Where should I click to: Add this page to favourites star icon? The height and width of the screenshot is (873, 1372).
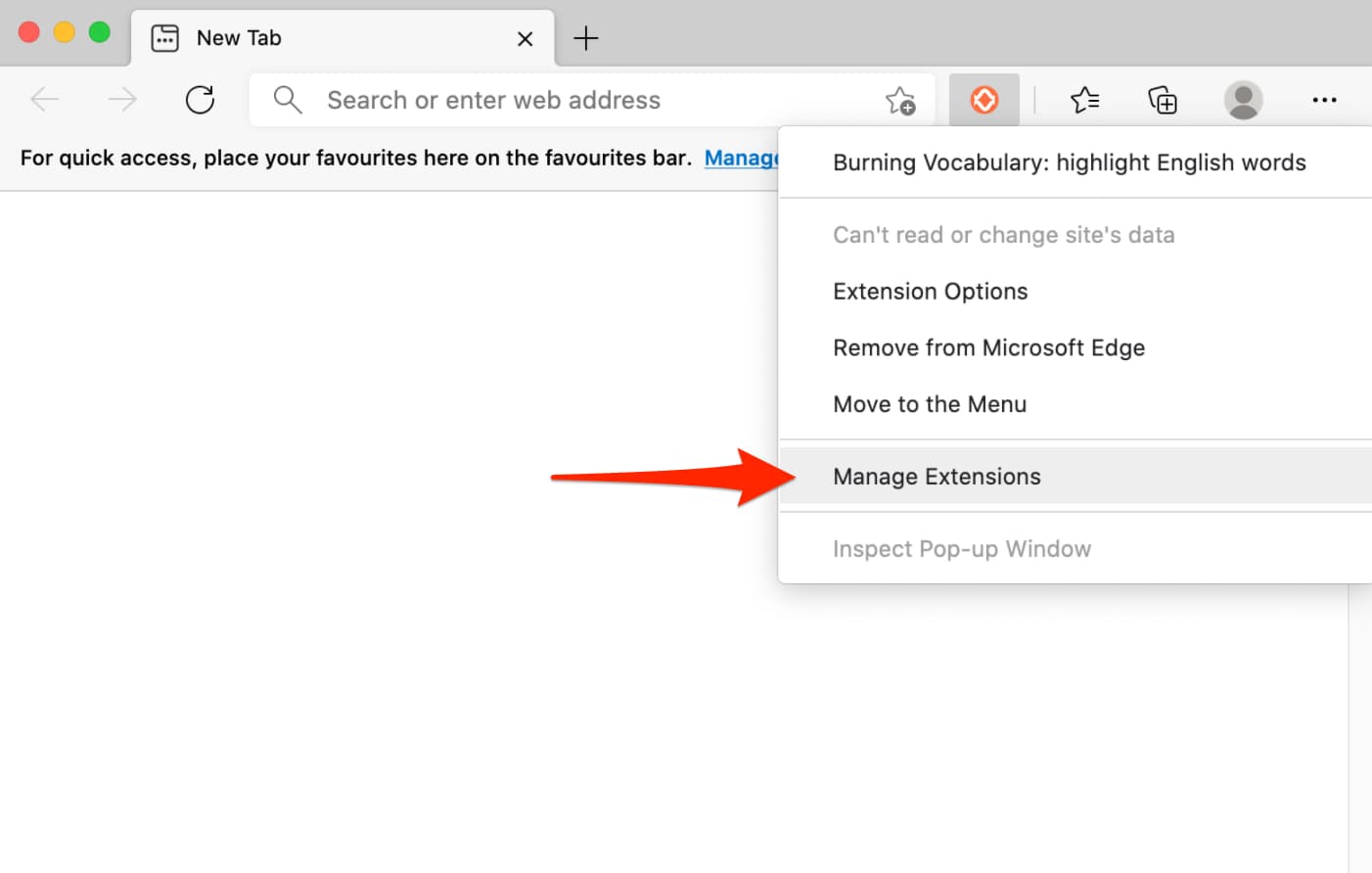[900, 100]
